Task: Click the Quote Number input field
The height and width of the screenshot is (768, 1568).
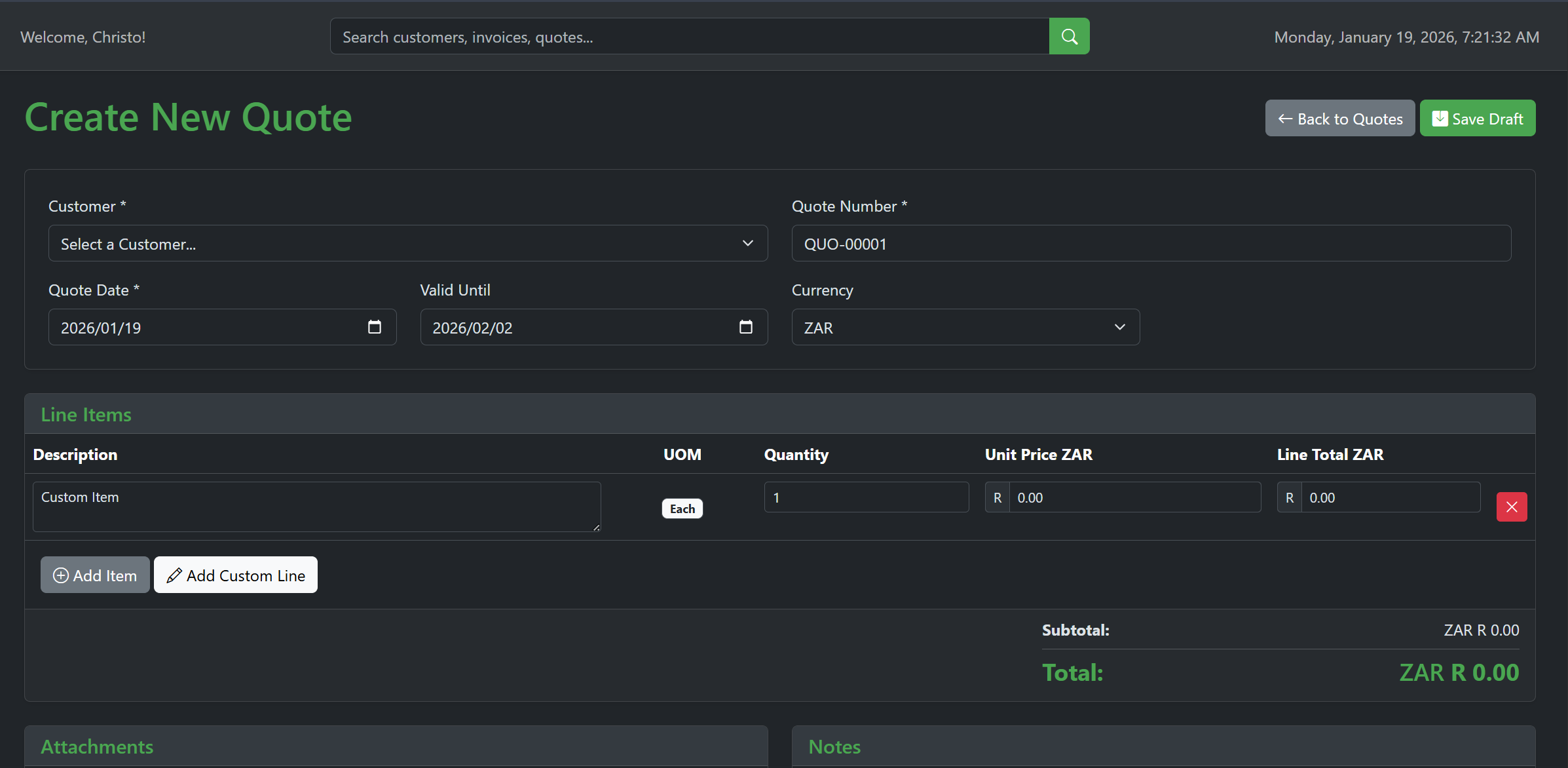Action: 1151,244
